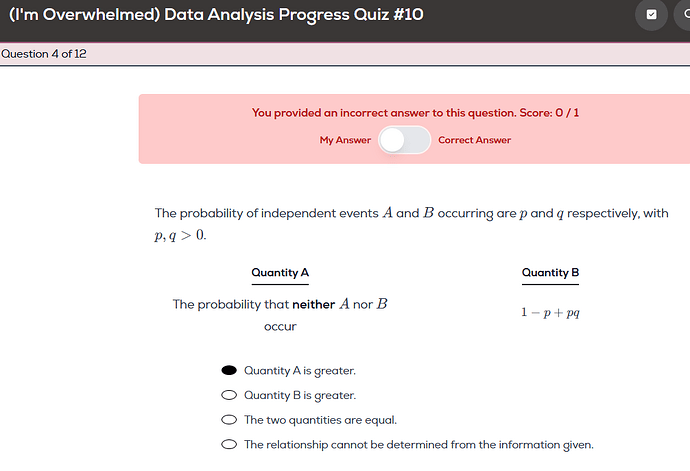Select the 'Quantity A is greater' radio button
This screenshot has height=471, width=690.
coord(229,370)
